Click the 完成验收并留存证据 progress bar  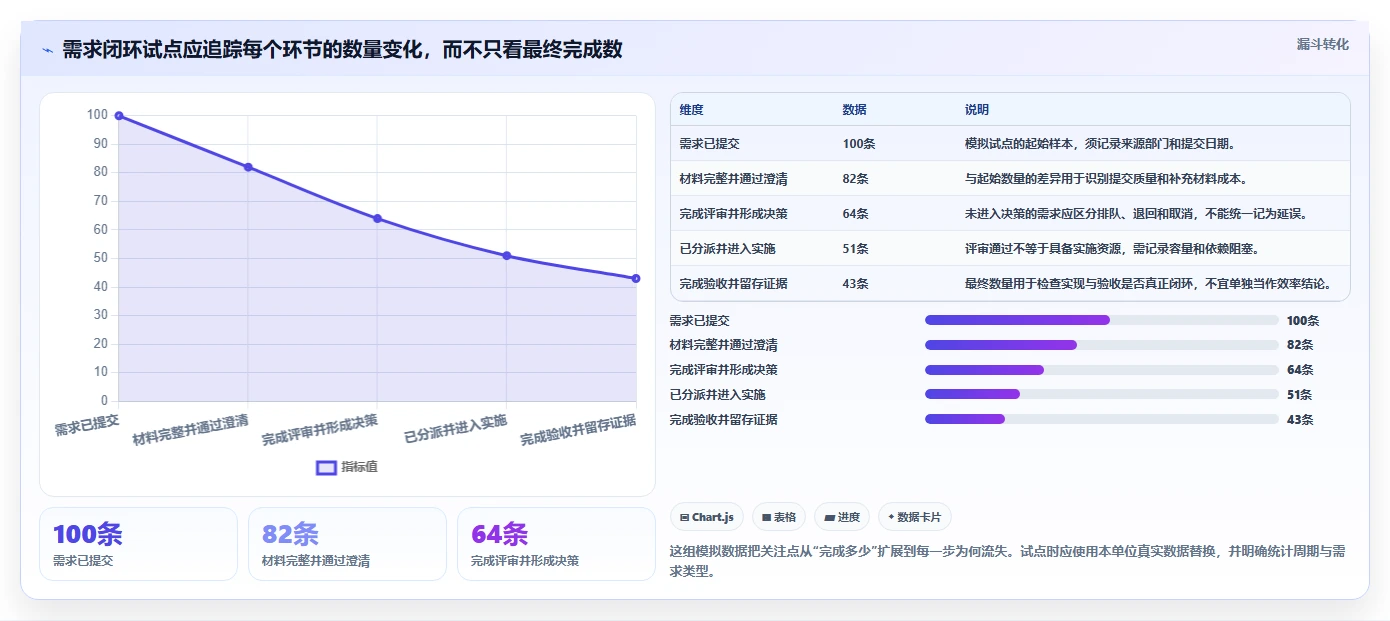point(1102,419)
